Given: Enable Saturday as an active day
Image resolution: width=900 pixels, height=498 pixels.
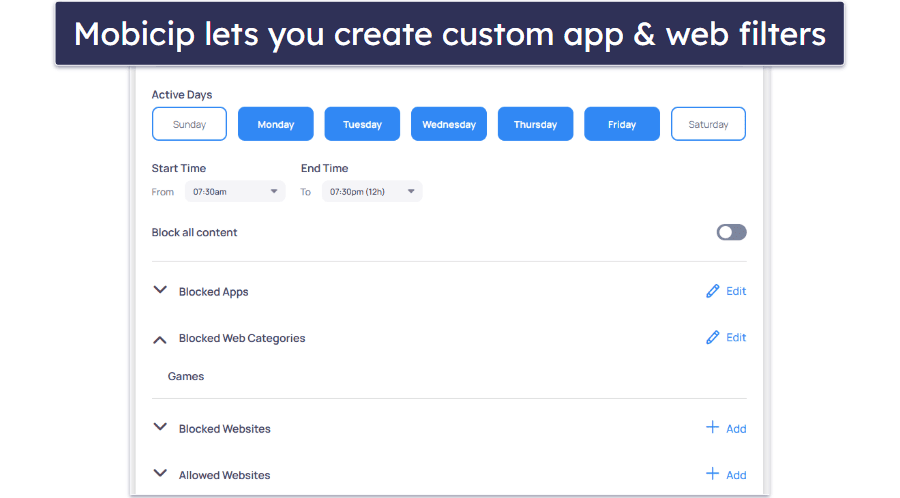Looking at the screenshot, I should pyautogui.click(x=708, y=124).
